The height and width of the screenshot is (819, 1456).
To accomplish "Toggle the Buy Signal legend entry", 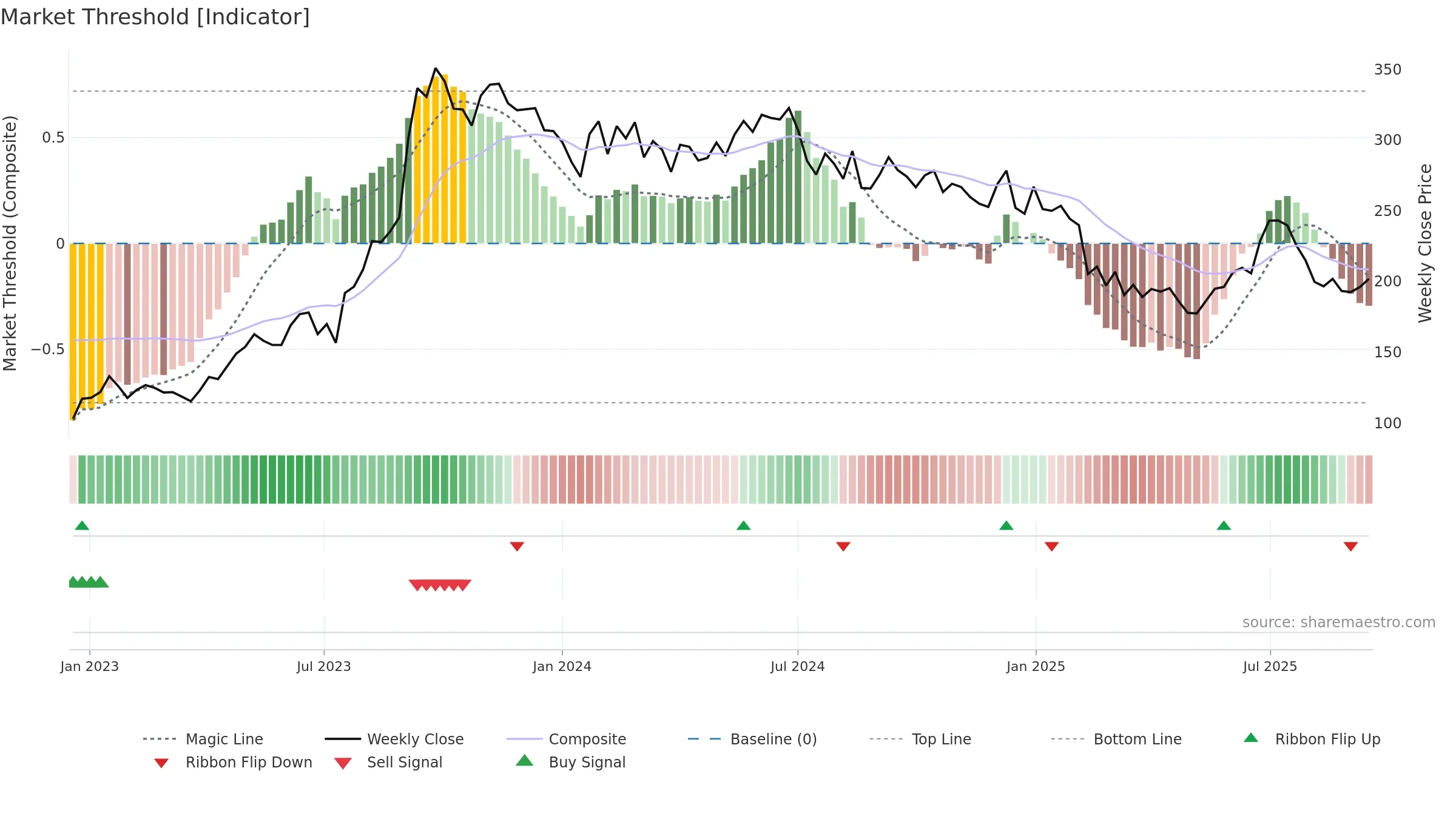I will [570, 762].
